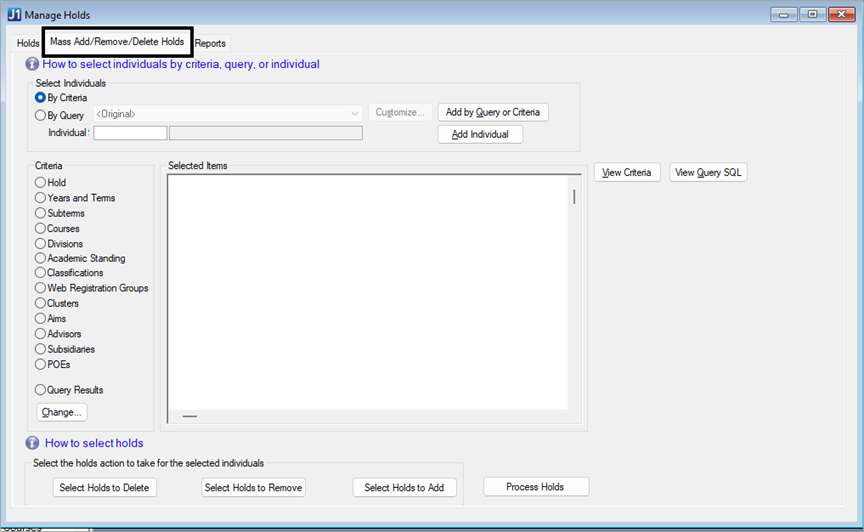The width and height of the screenshot is (864, 532).
Task: Click Selected Items horizontal scrollbar
Action: coord(368,416)
